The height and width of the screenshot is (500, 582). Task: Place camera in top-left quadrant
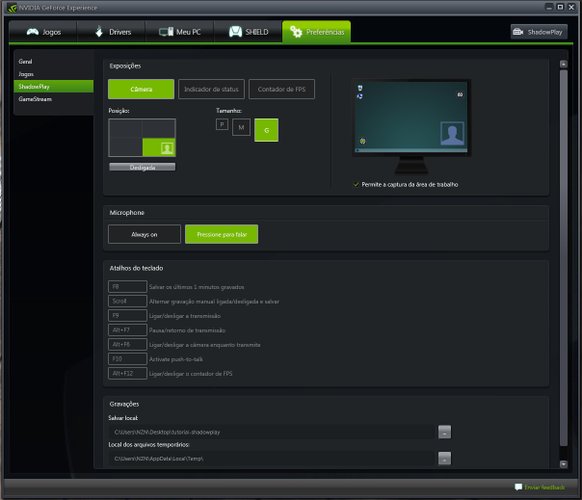[125, 128]
